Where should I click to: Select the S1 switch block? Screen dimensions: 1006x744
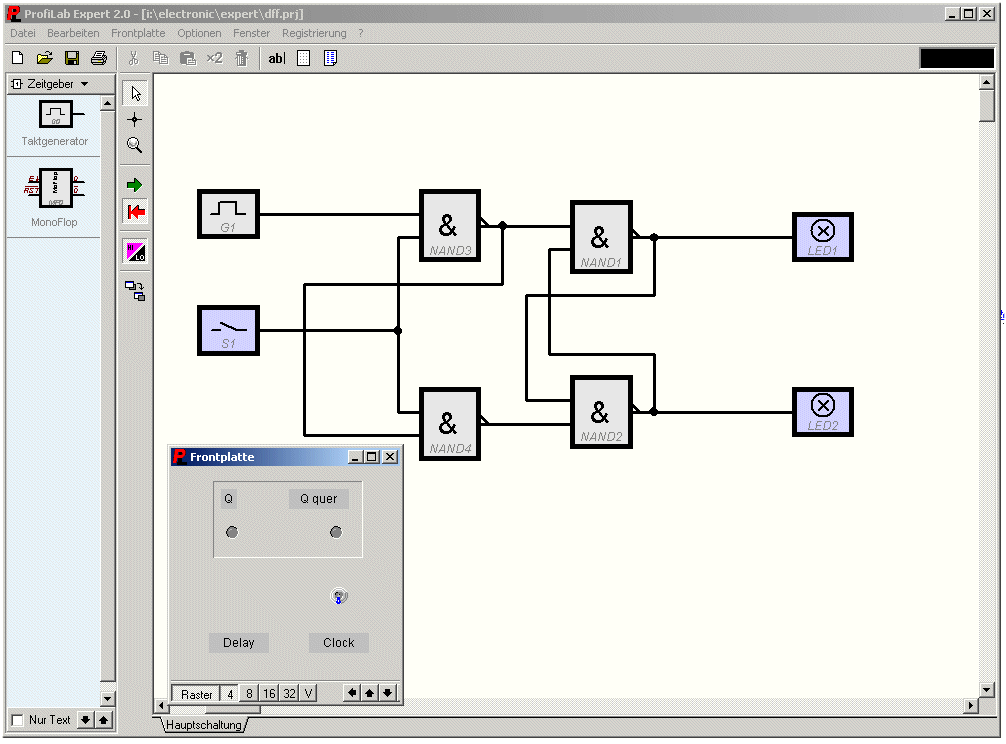(228, 330)
